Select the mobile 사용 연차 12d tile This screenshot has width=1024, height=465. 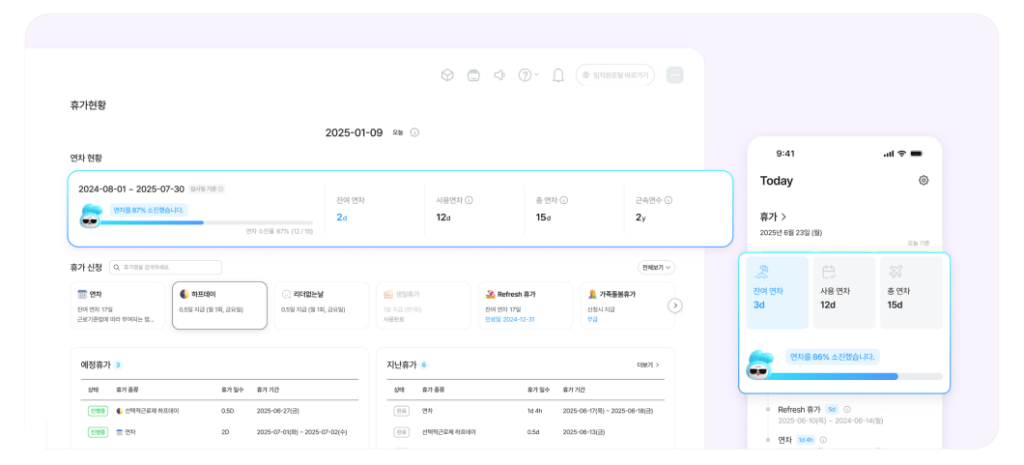click(844, 293)
